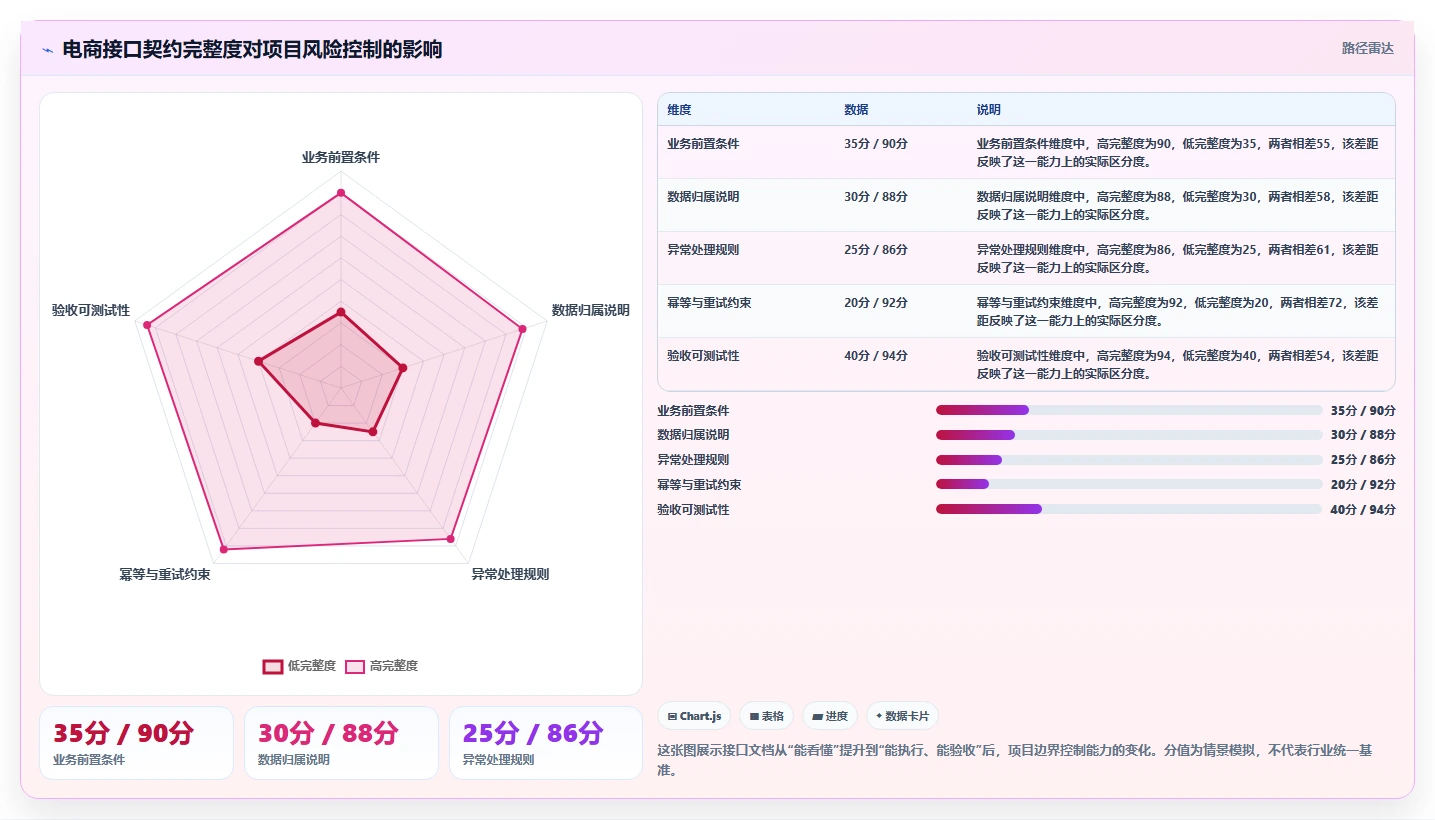
Task: Click the 维度 column header
Action: 680,110
